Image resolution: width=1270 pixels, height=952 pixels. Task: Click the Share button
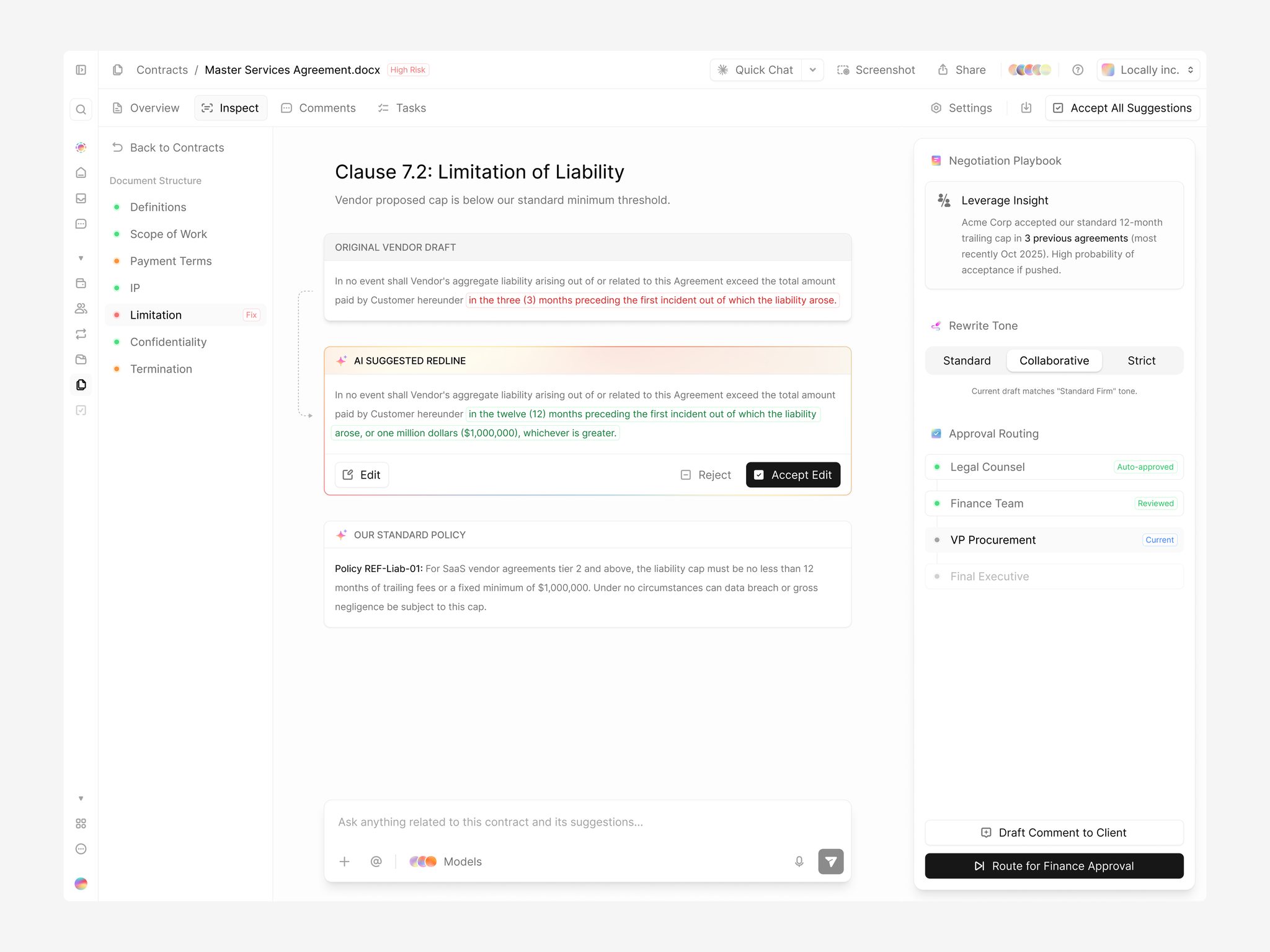[x=962, y=70]
